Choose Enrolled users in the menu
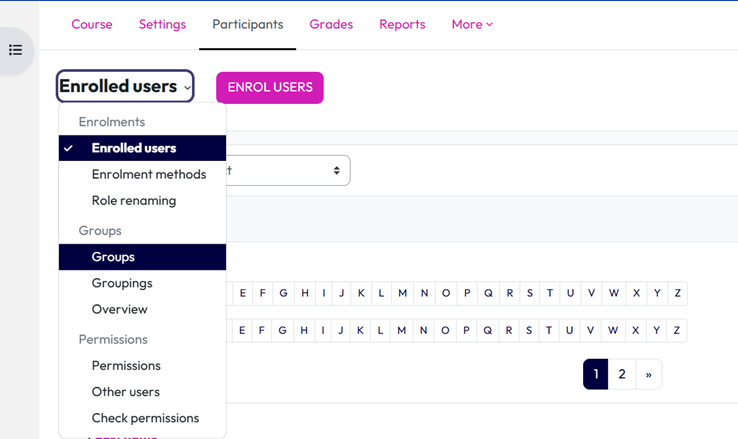This screenshot has width=738, height=439. click(x=142, y=148)
